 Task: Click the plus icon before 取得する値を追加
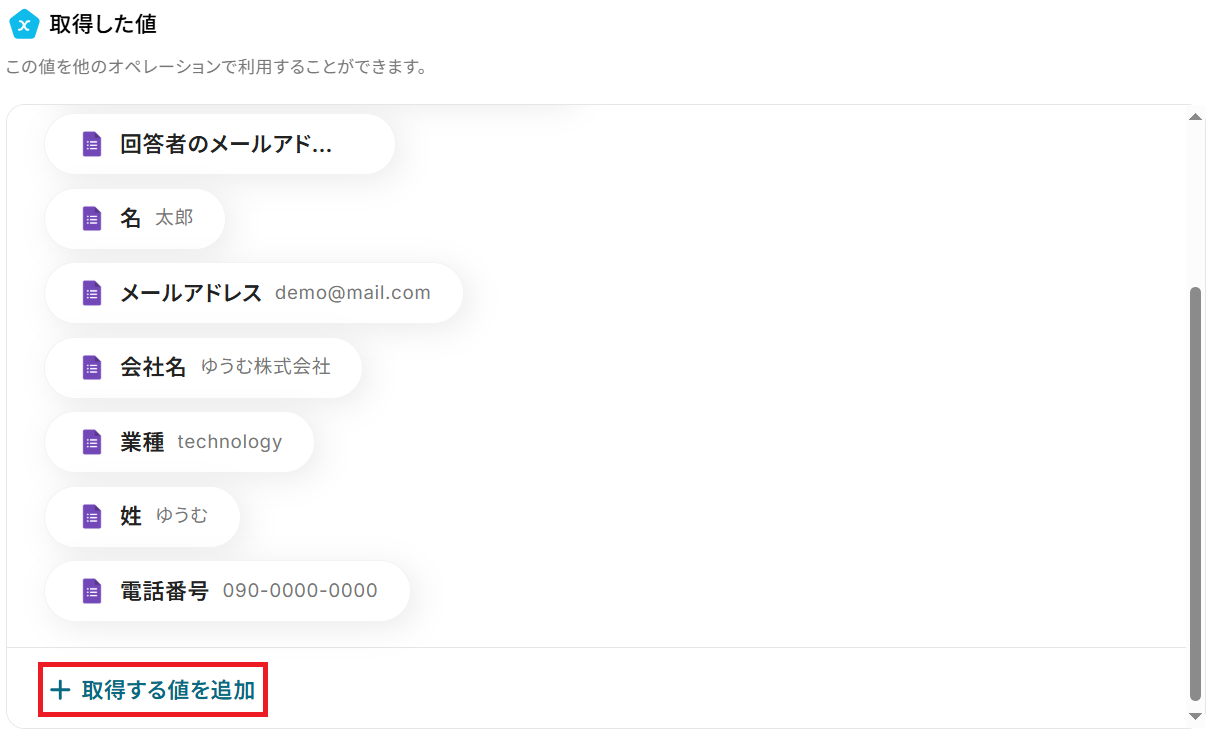point(60,690)
